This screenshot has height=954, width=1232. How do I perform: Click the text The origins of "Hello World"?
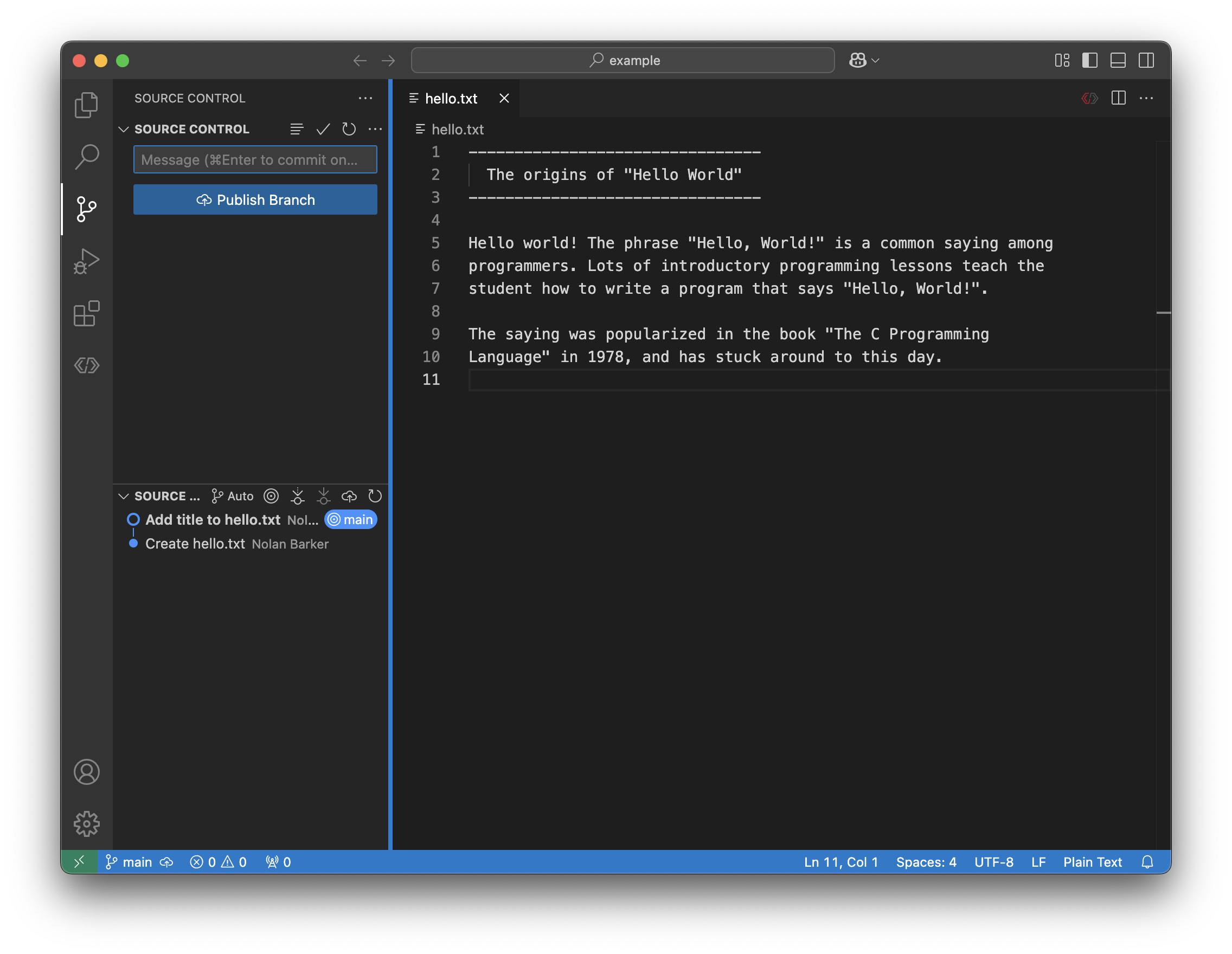click(x=614, y=175)
